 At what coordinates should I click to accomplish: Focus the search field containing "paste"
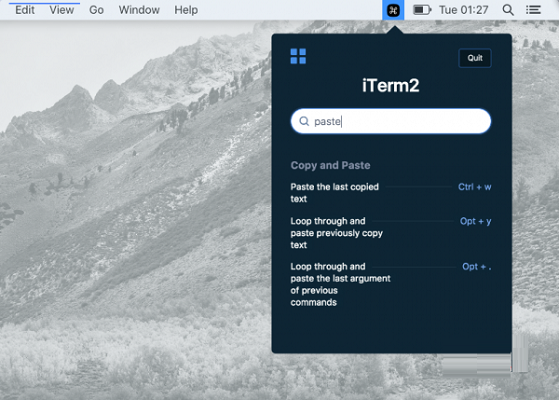point(391,121)
